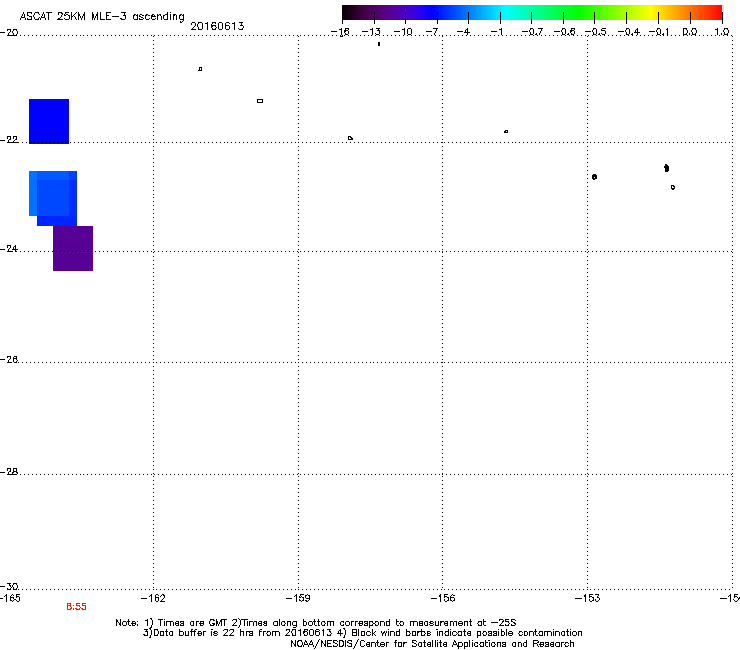Click the -7 color scale label
This screenshot has width=740, height=650.
pyautogui.click(x=432, y=32)
